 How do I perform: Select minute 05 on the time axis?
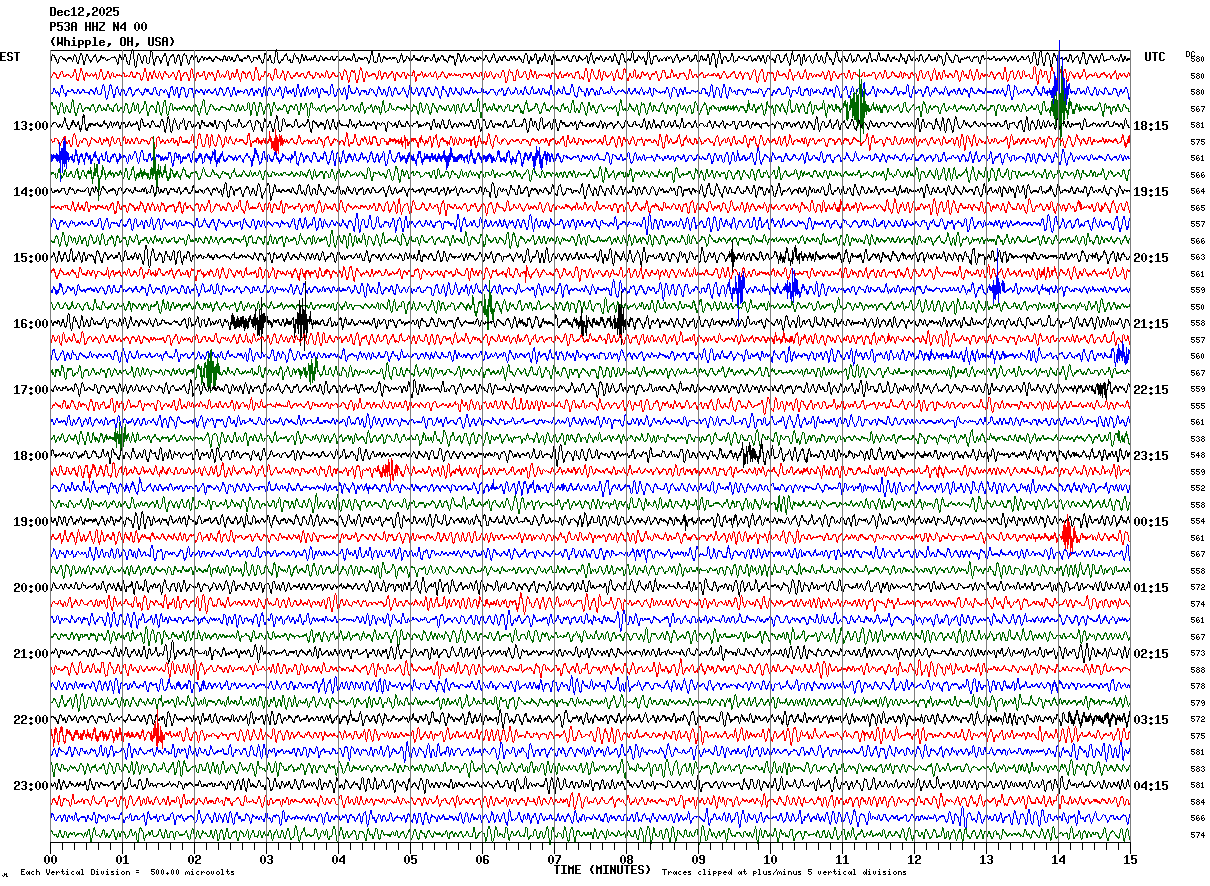[410, 860]
